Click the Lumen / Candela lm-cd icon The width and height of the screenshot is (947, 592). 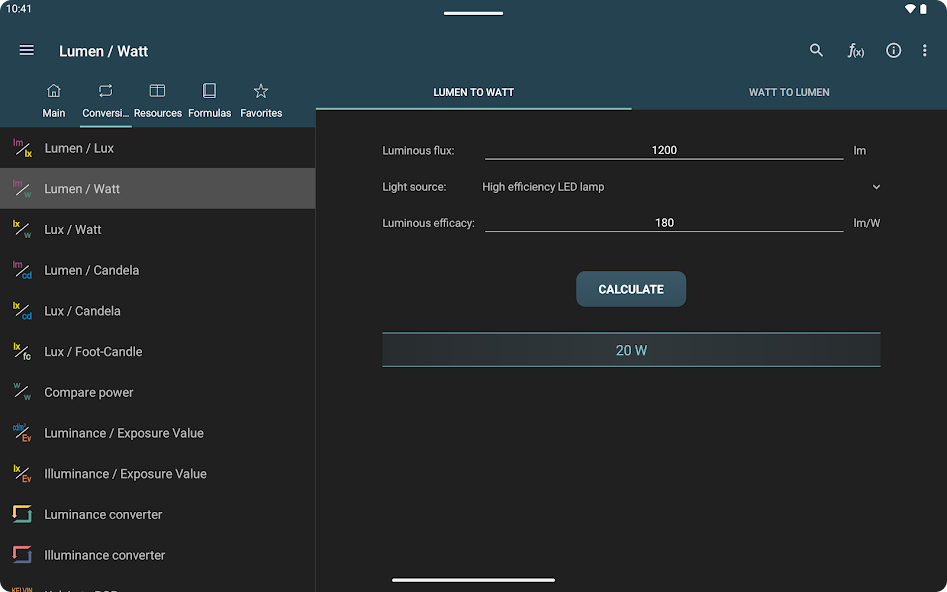22,270
